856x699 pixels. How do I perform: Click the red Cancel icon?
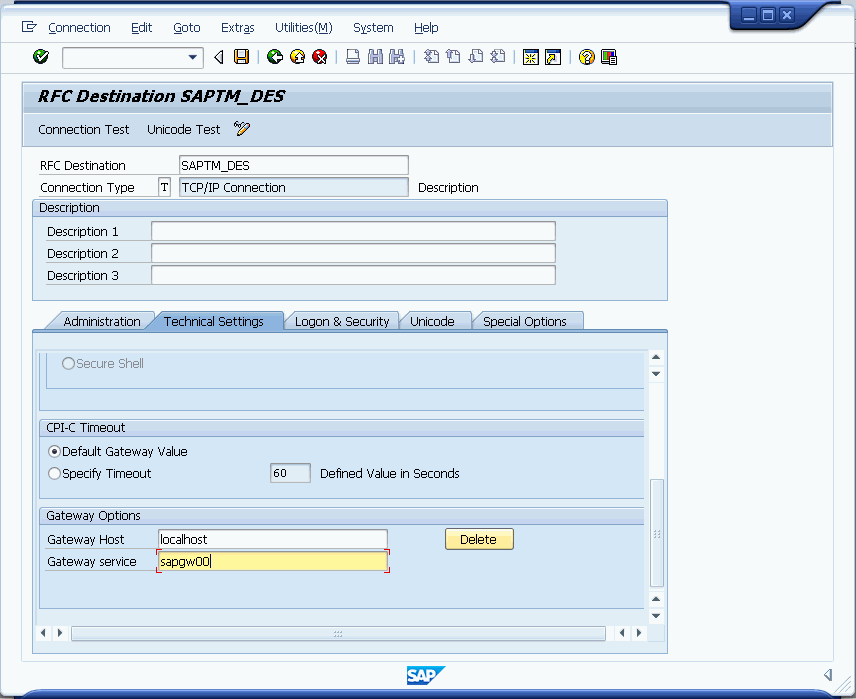[320, 57]
